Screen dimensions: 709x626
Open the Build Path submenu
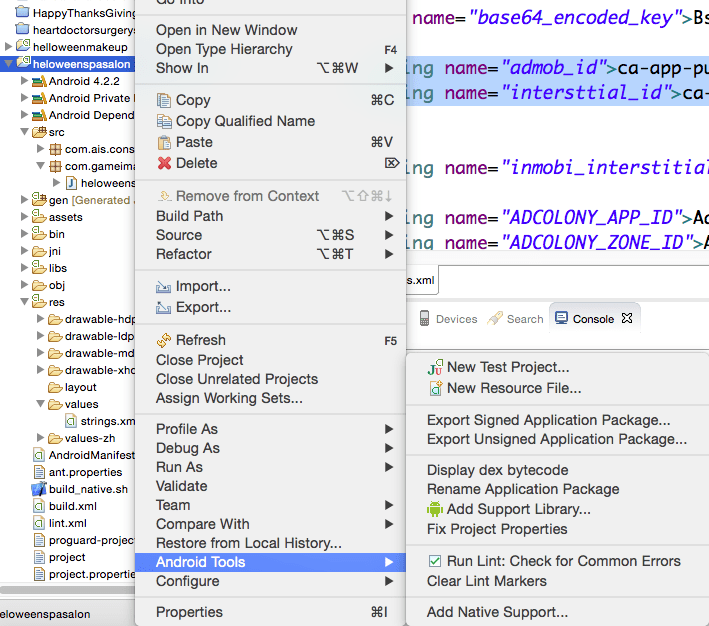(x=270, y=216)
